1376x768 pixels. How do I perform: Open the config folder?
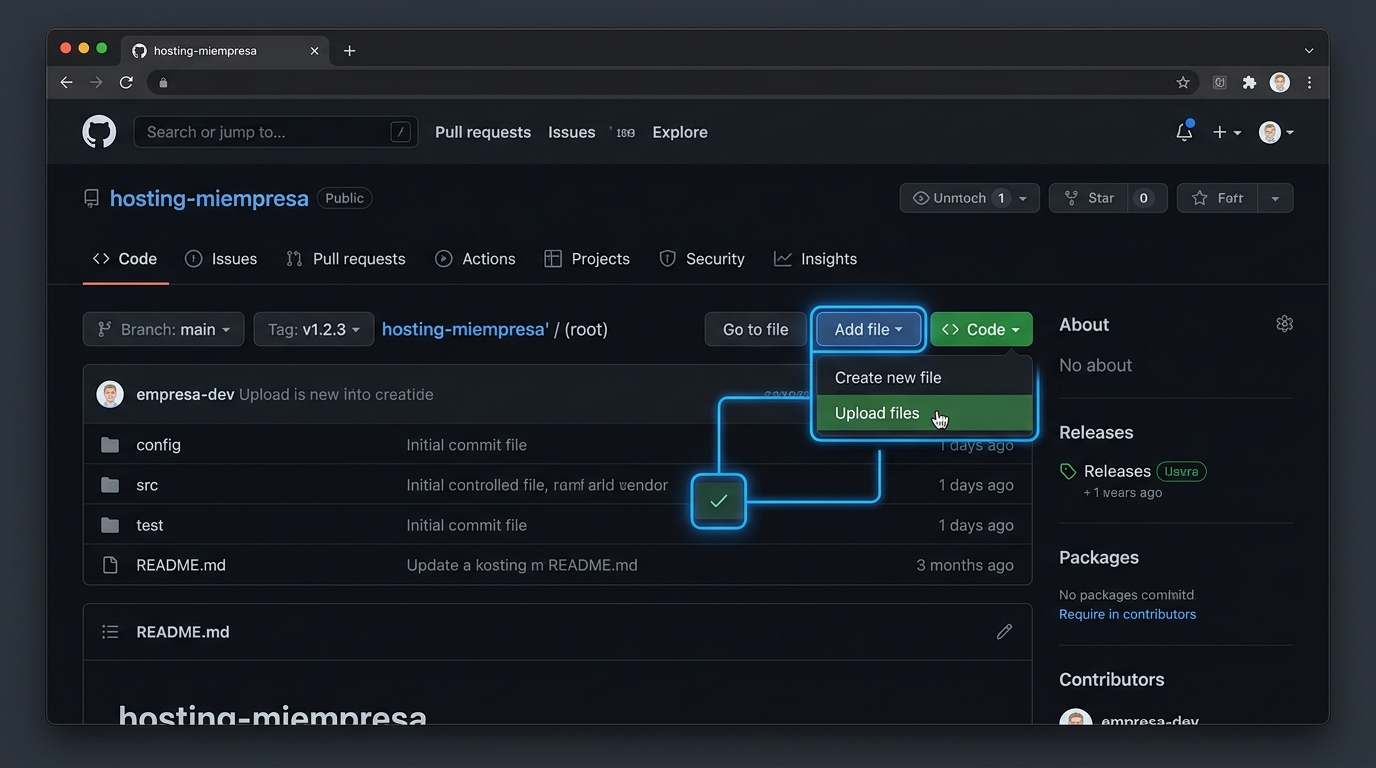[x=158, y=445]
